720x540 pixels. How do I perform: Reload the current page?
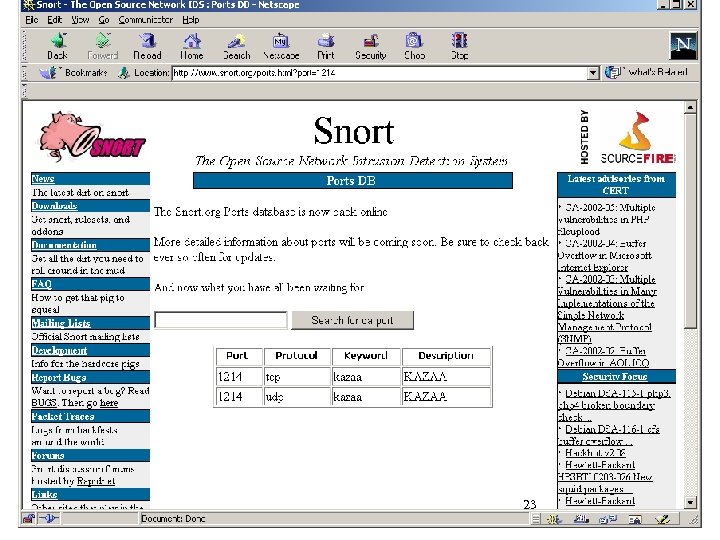pyautogui.click(x=147, y=46)
